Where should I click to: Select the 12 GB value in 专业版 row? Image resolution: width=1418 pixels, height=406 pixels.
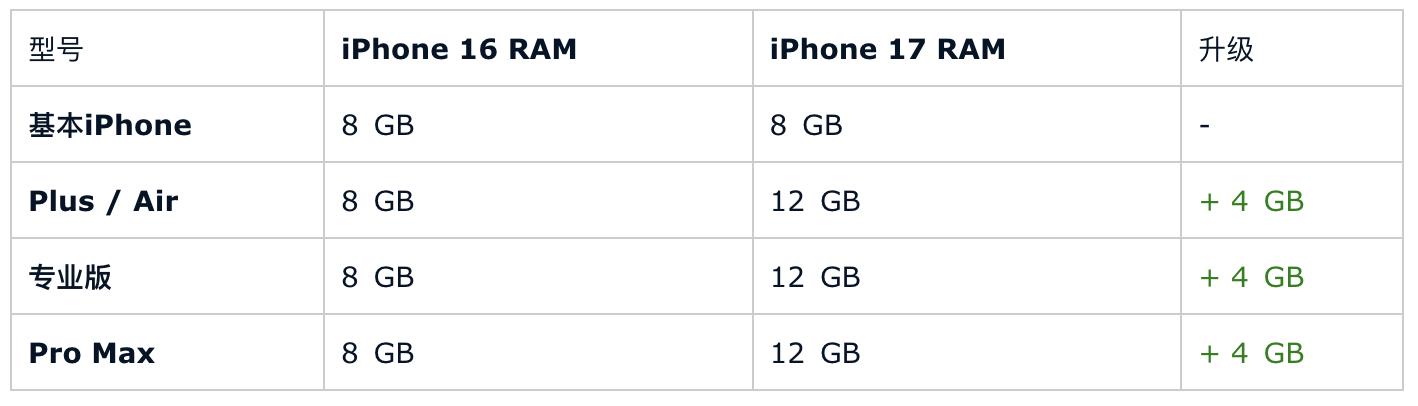(815, 277)
